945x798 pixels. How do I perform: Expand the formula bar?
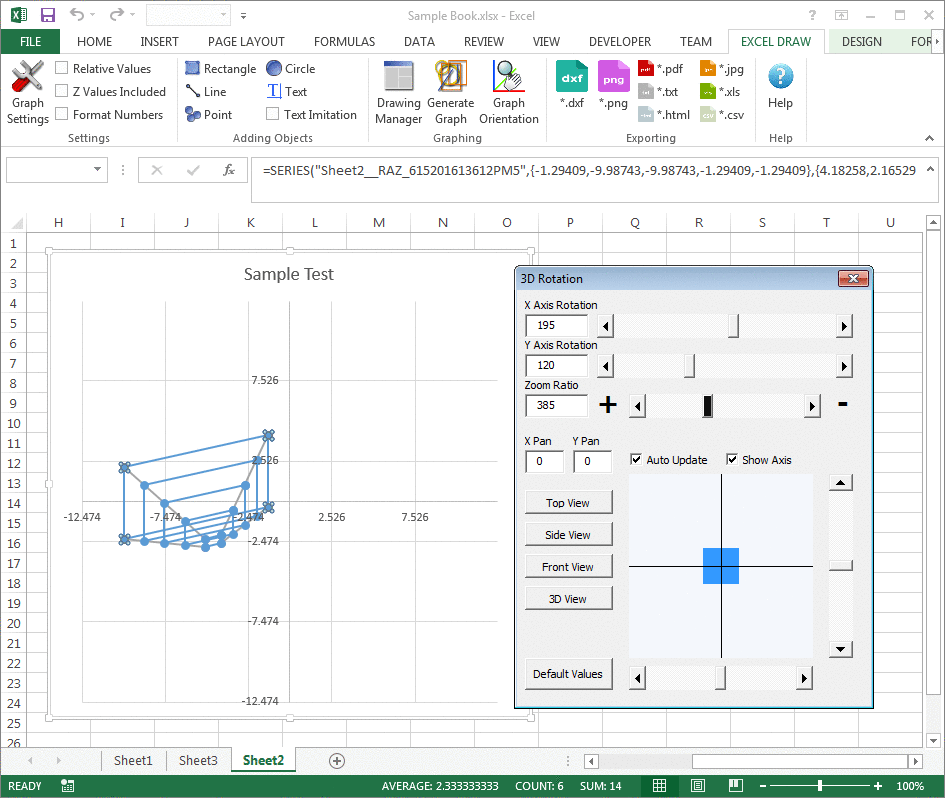click(x=930, y=169)
